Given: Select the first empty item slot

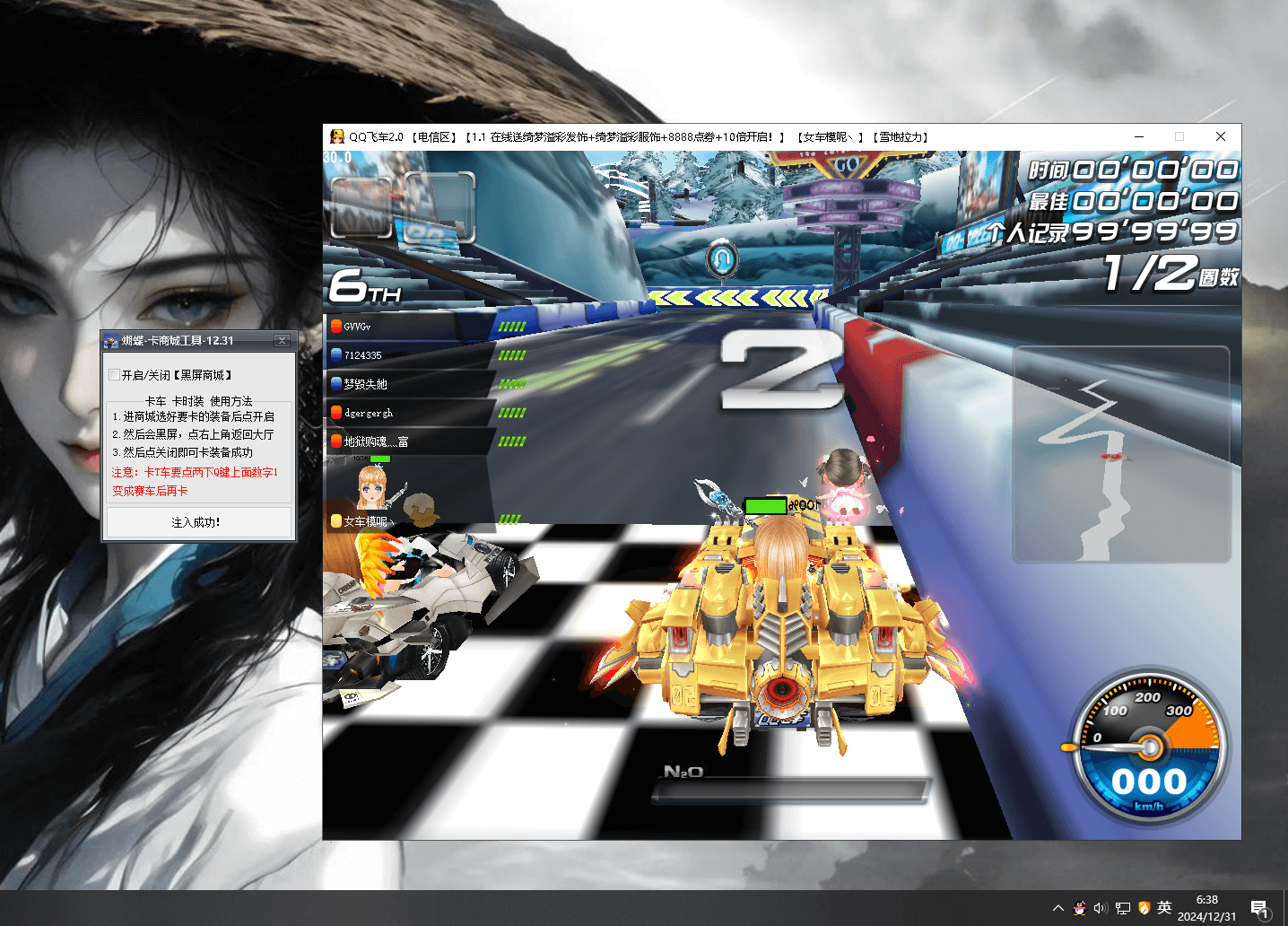Looking at the screenshot, I should 361,207.
